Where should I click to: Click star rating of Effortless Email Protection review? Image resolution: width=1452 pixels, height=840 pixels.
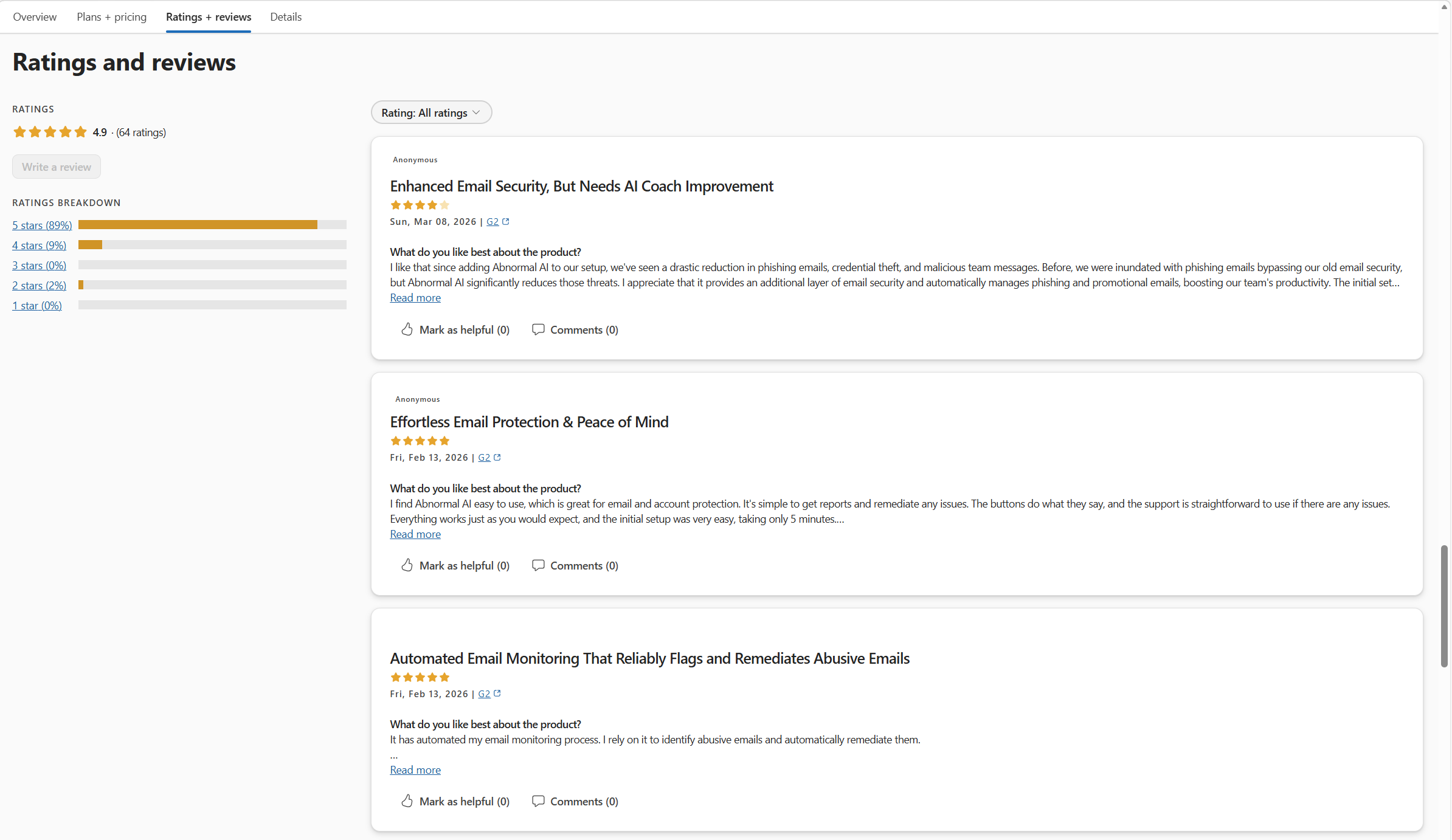420,441
